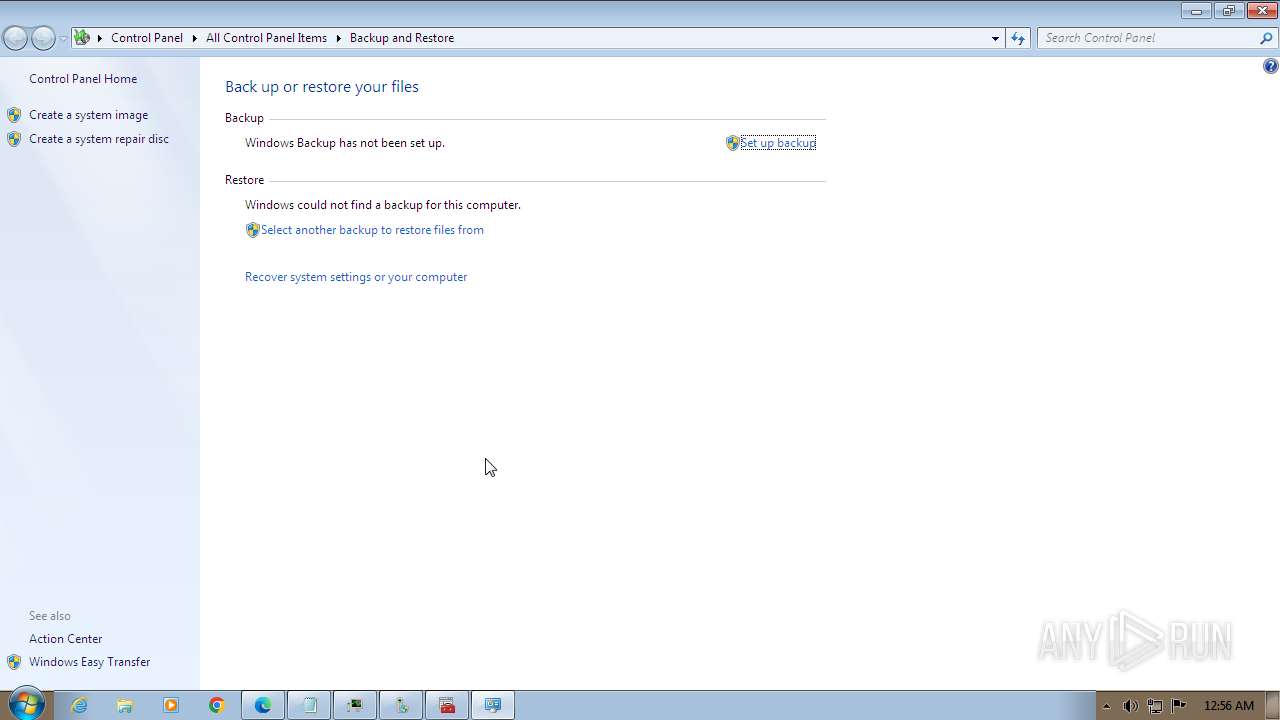Open Help via the blue question mark
The image size is (1280, 720).
click(x=1270, y=66)
